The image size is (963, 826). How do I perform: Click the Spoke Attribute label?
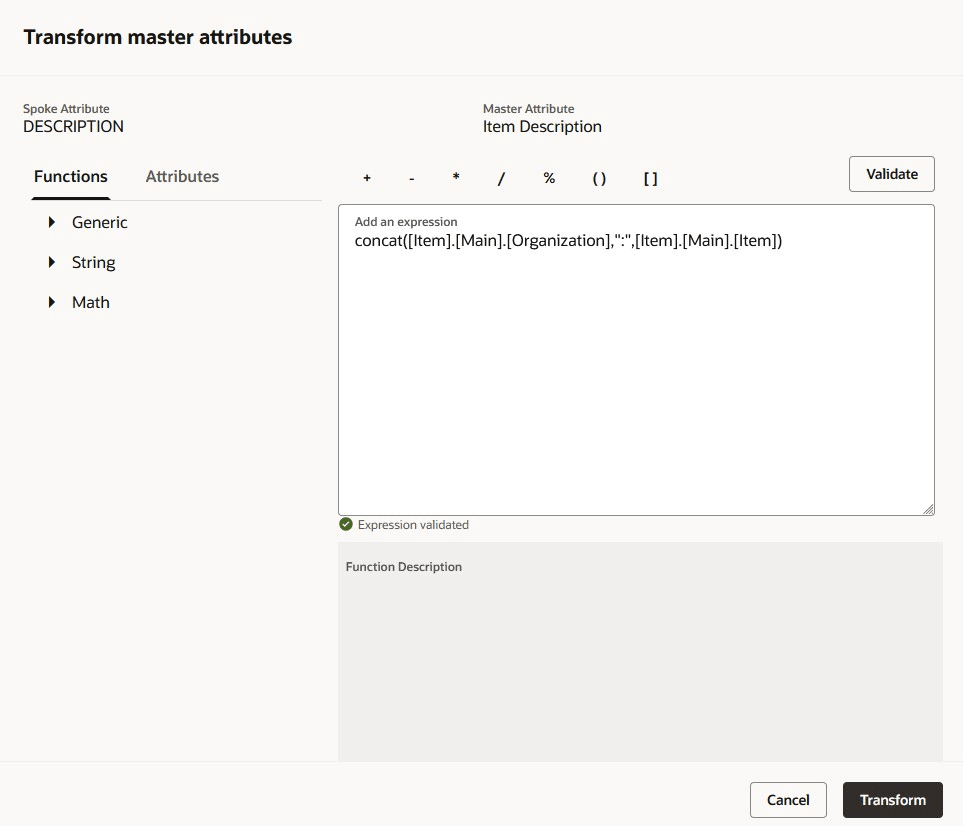point(66,109)
